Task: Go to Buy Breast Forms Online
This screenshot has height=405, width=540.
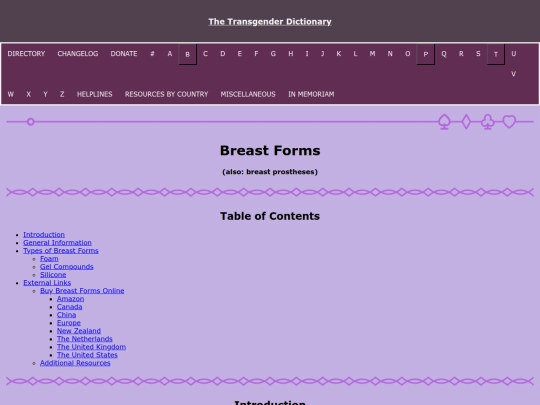Action: point(82,291)
